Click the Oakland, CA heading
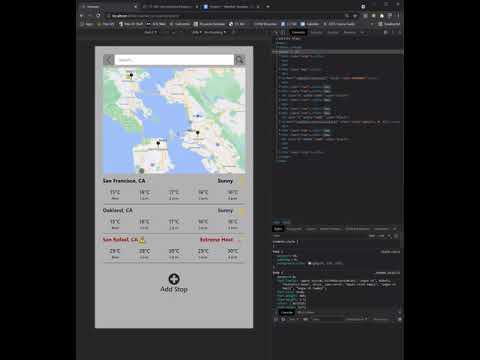The height and width of the screenshot is (360, 480). [118, 210]
